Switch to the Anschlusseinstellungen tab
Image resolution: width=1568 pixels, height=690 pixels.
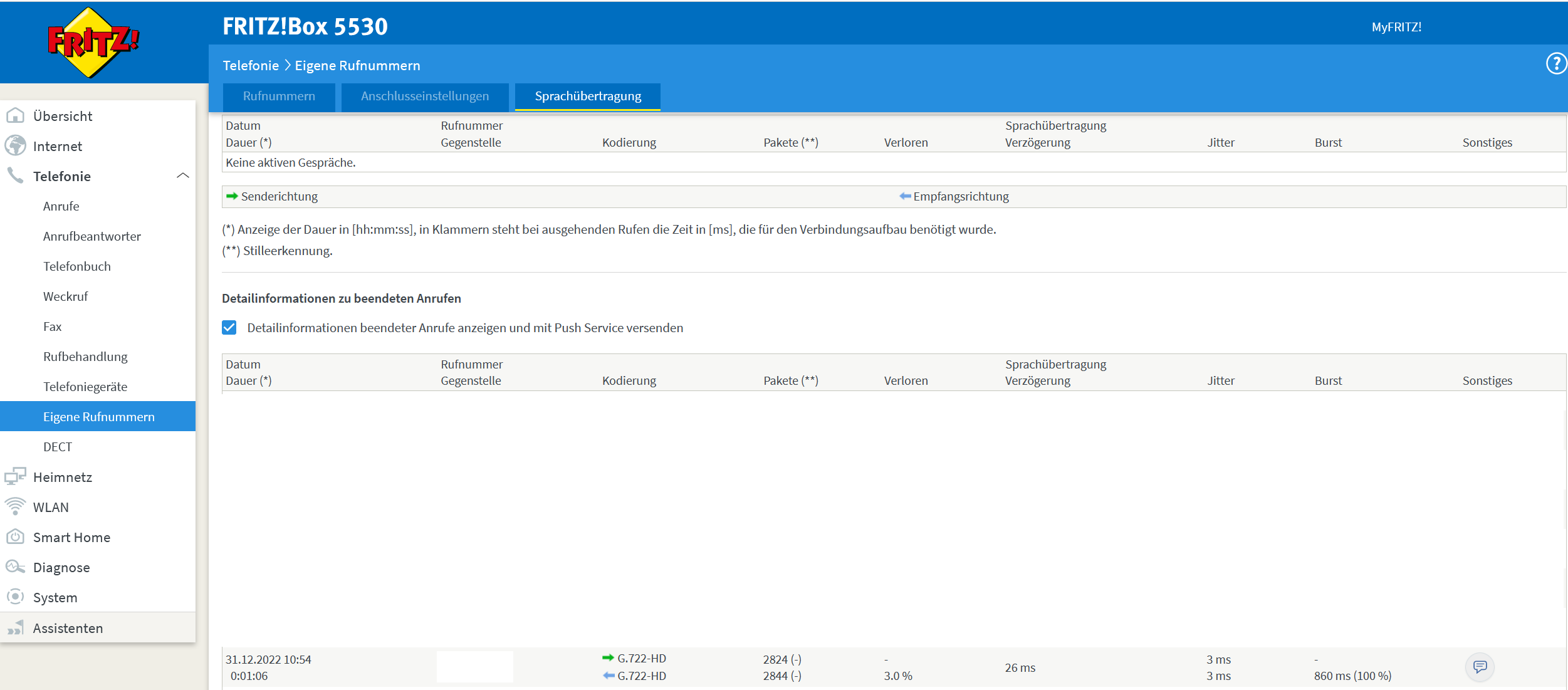coord(425,97)
